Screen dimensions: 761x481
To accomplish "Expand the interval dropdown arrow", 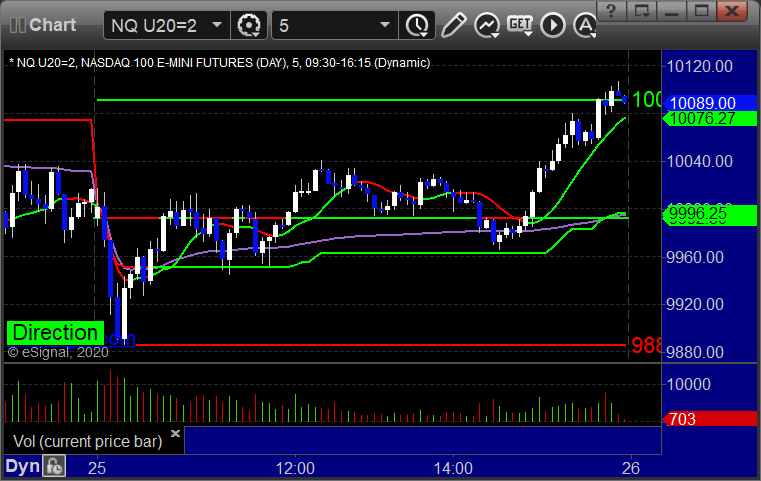I will (385, 25).
